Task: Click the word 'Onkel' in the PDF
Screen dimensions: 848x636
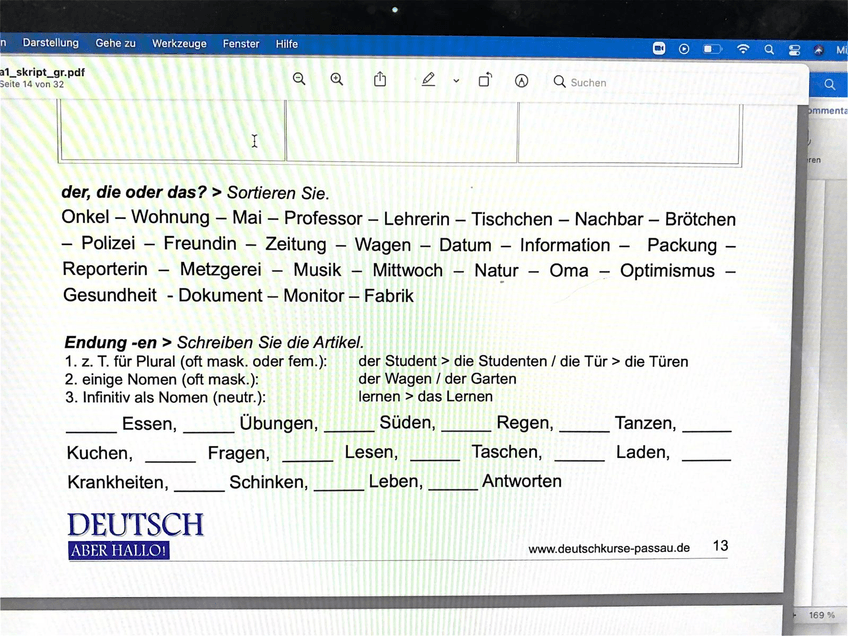Action: click(x=85, y=217)
